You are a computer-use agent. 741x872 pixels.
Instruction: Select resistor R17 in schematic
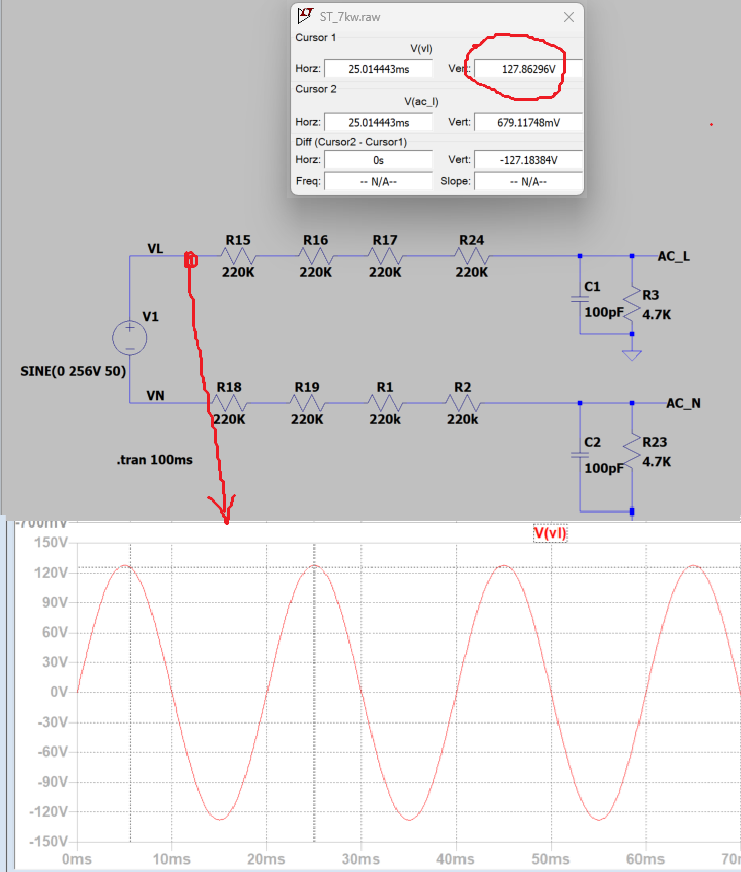tap(385, 256)
